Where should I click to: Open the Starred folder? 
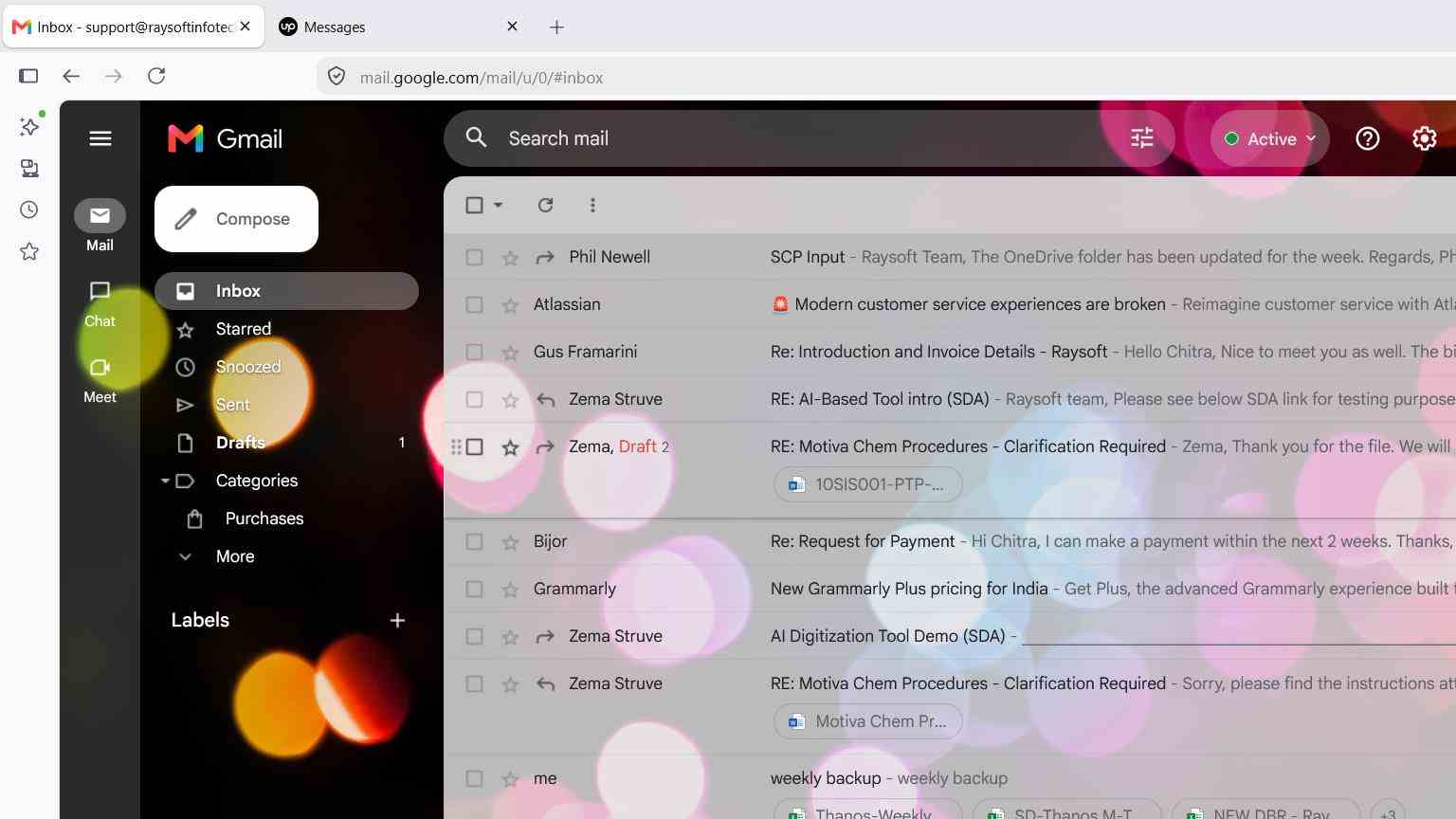tap(244, 329)
